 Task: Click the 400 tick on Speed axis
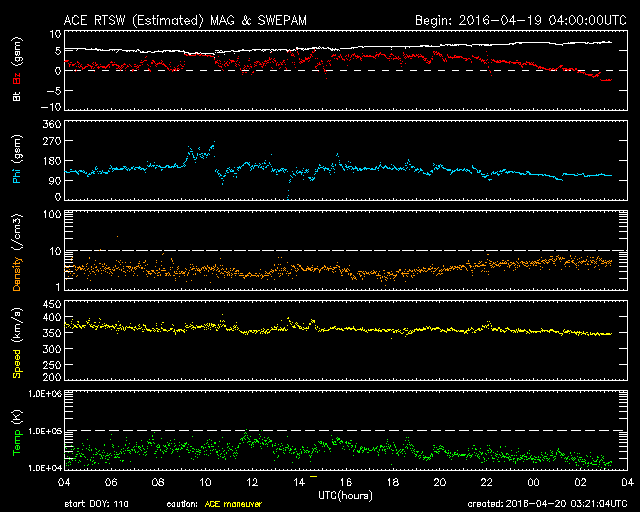(x=52, y=317)
